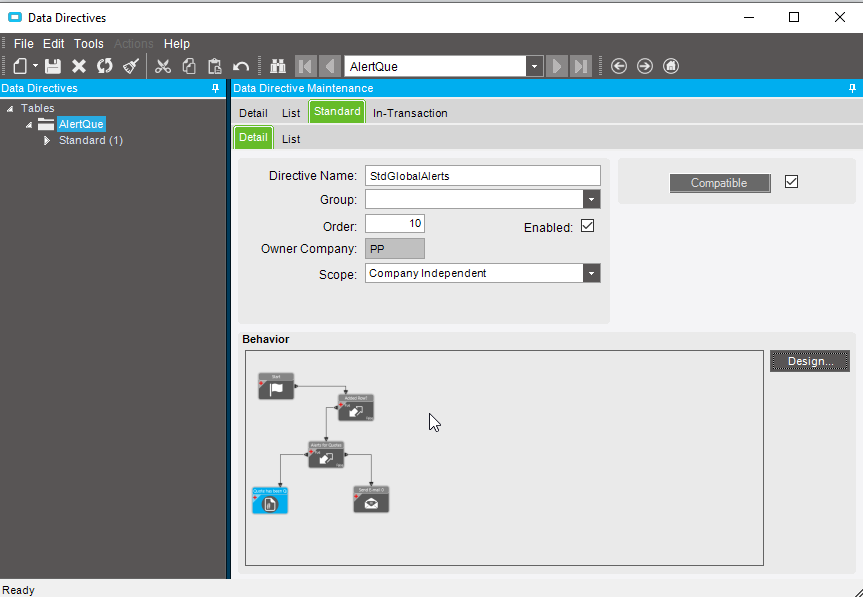This screenshot has height=597, width=863.
Task: Open the AlertQue table dropdown arrow
Action: click(x=534, y=67)
